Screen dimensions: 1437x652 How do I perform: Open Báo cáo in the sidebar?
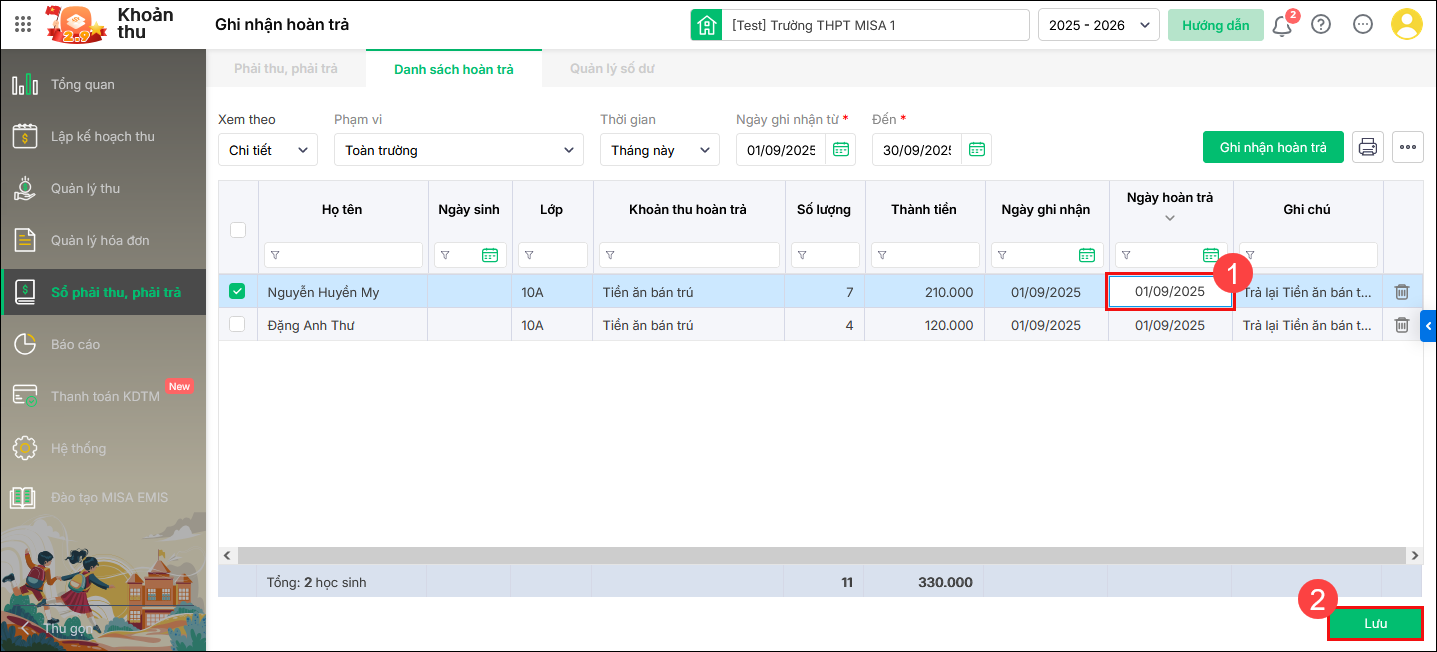coord(103,344)
